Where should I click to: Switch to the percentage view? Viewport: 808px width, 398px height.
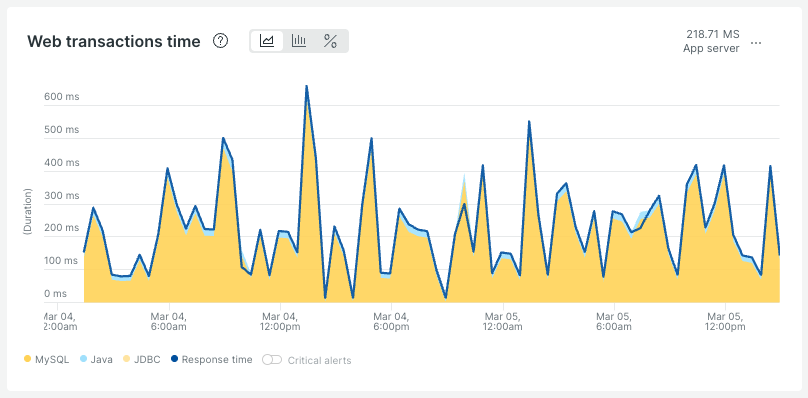click(330, 41)
